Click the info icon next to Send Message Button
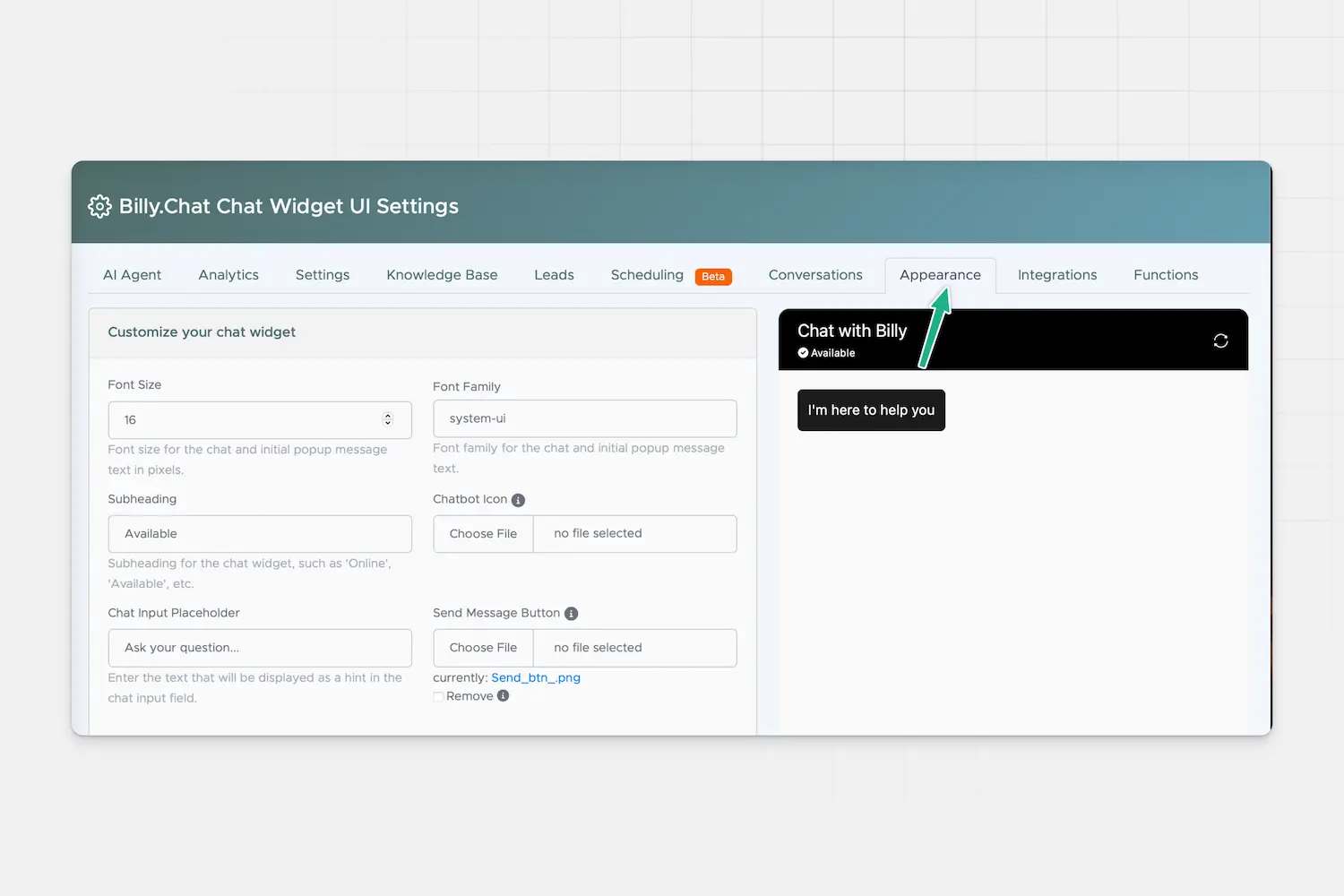Viewport: 1344px width, 896px height. pos(571,614)
